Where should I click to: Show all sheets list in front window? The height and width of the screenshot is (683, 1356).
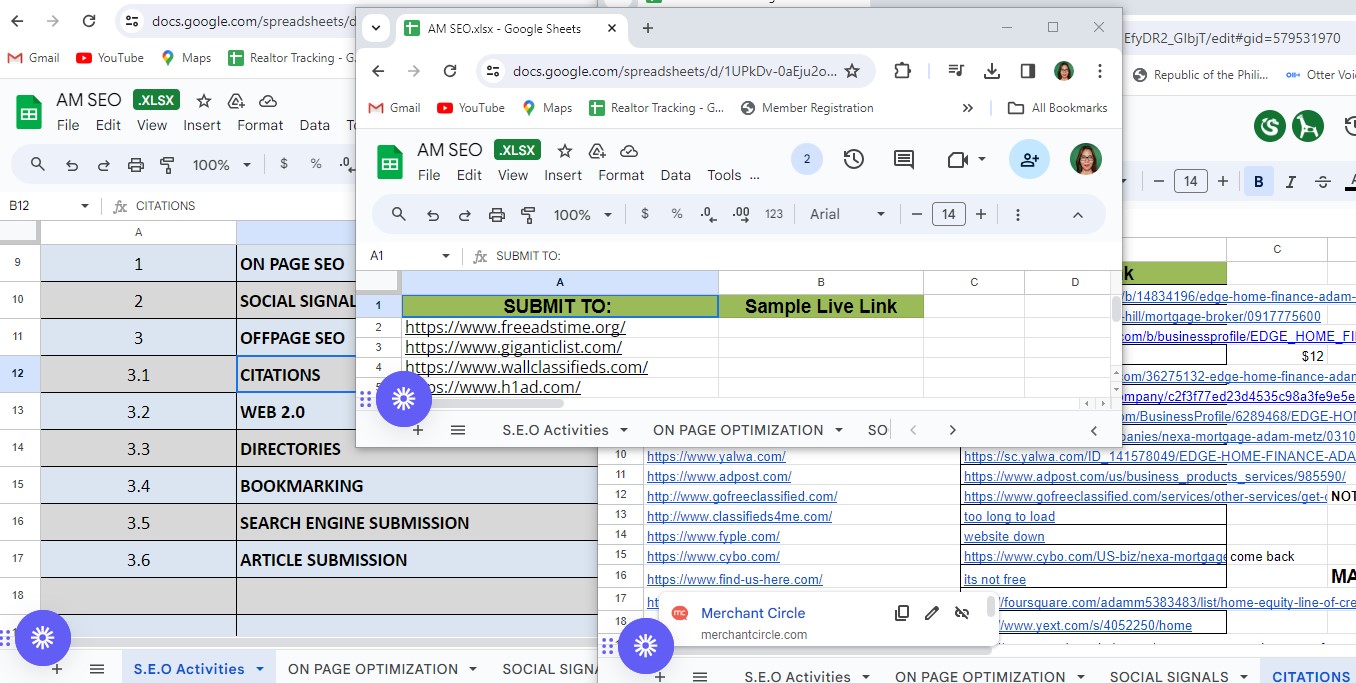tap(458, 430)
